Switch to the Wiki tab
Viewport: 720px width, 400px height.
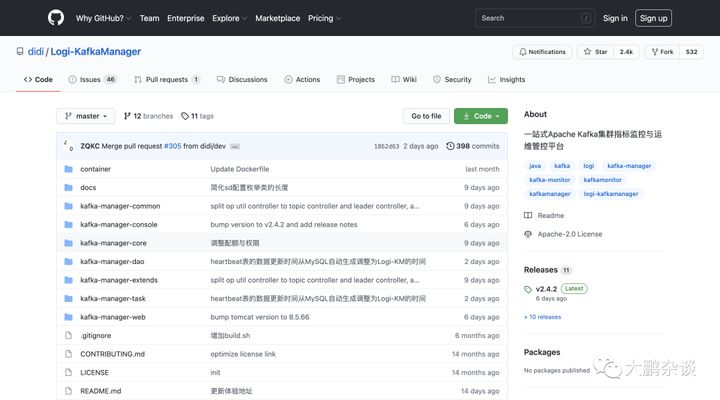[404, 79]
